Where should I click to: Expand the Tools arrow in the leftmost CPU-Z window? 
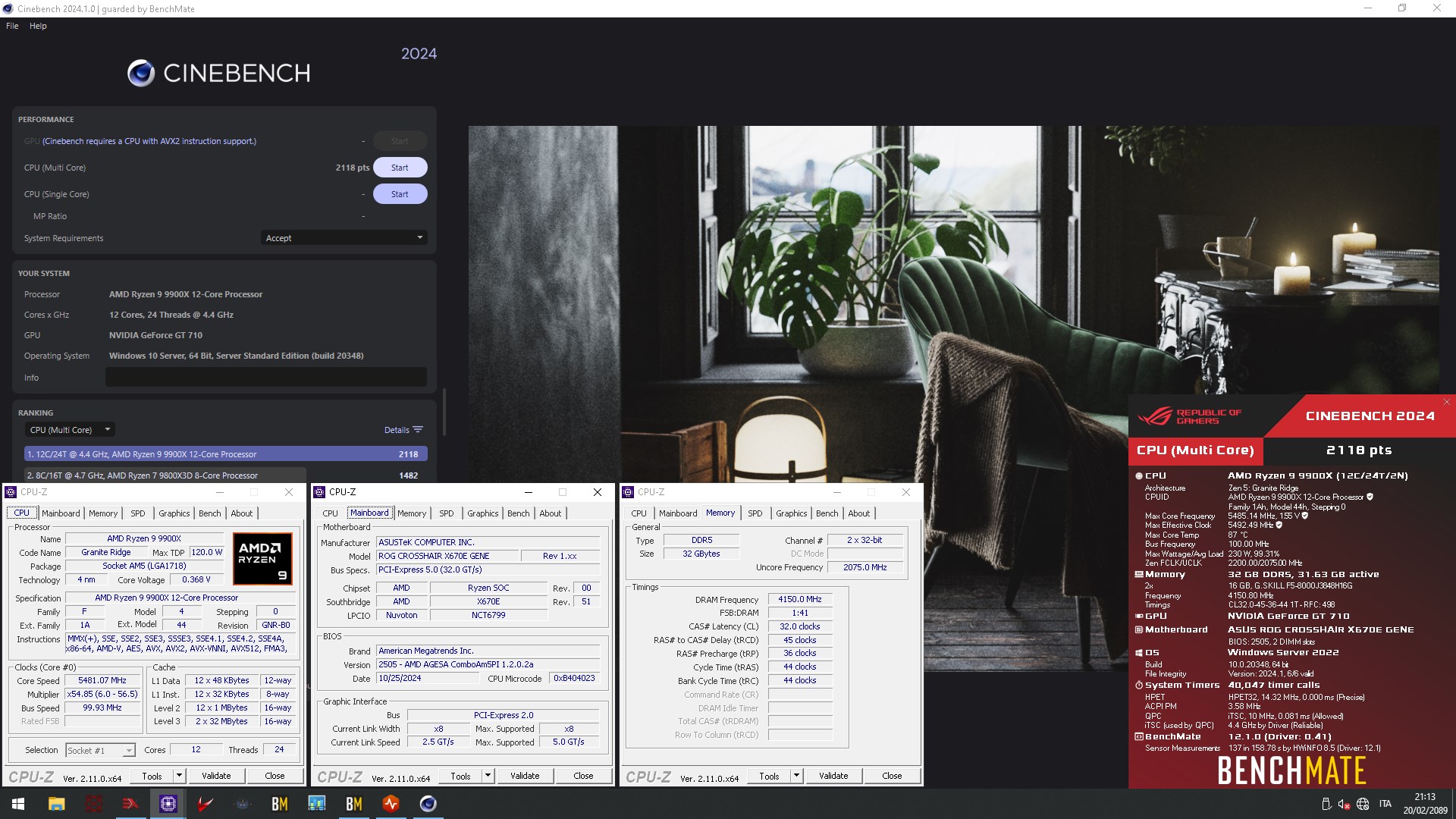coord(180,776)
